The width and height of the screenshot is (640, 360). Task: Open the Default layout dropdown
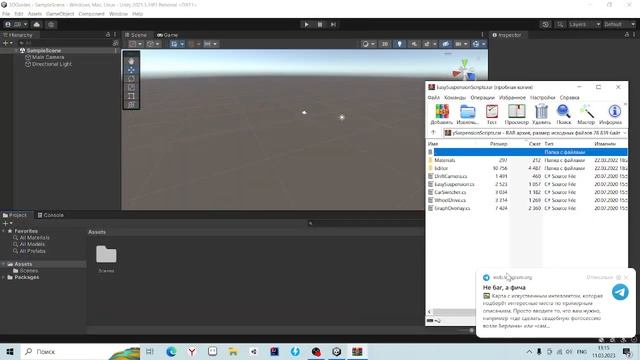pos(619,24)
